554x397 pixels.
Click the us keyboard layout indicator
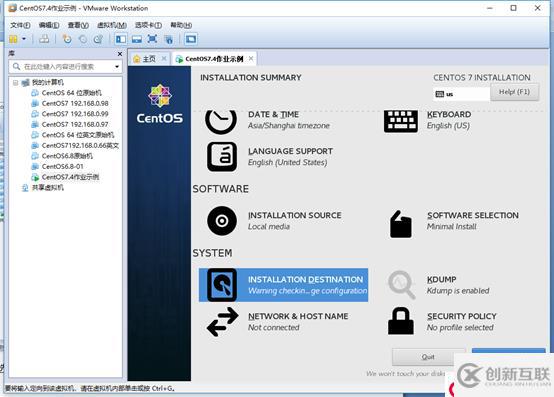(x=461, y=94)
